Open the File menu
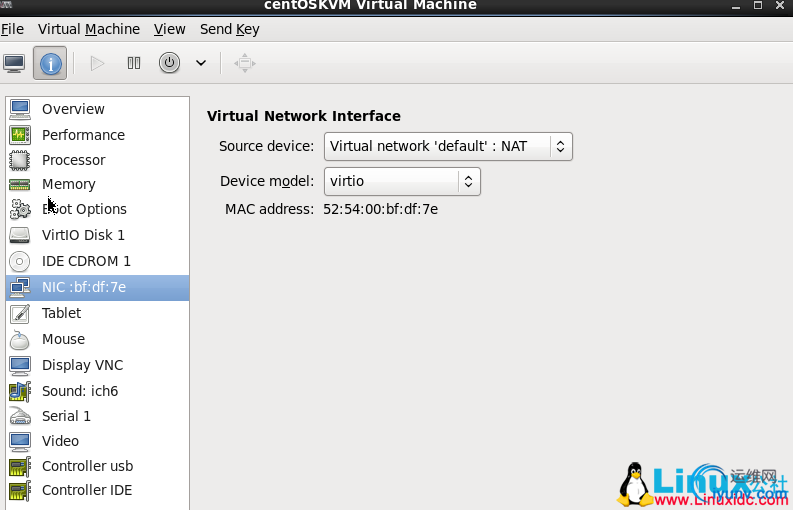The height and width of the screenshot is (510, 793). click(x=12, y=29)
